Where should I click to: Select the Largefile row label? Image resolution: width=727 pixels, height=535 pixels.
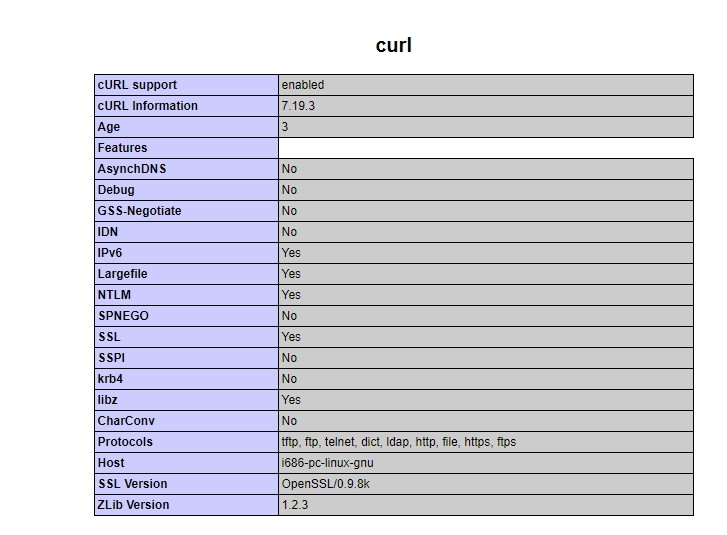(x=122, y=274)
